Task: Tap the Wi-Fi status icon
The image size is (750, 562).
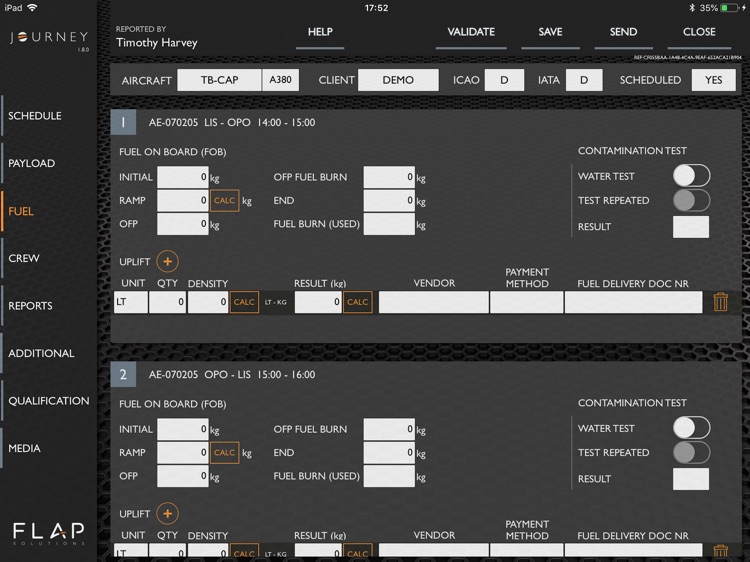Action: 33,8
